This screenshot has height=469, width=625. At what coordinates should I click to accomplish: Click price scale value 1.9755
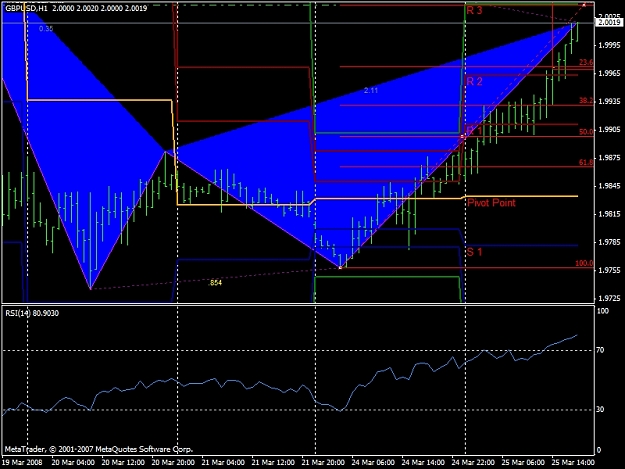tap(609, 270)
